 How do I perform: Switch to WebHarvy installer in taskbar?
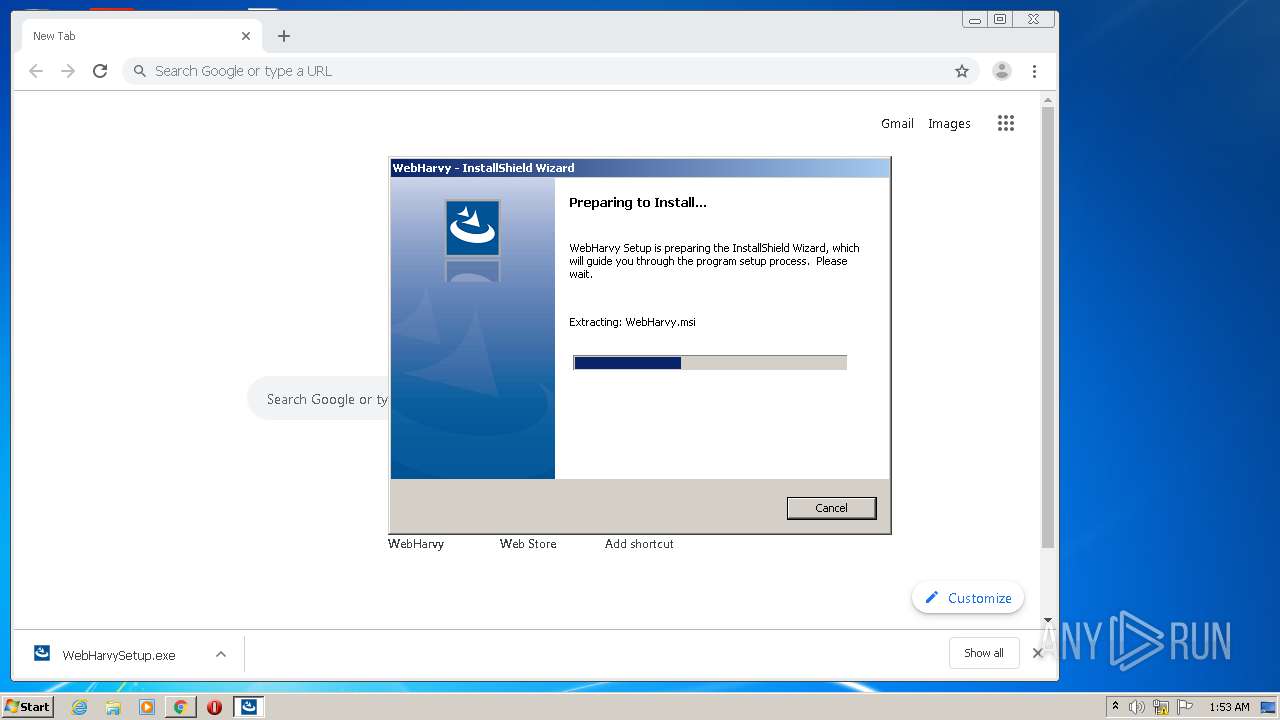248,707
